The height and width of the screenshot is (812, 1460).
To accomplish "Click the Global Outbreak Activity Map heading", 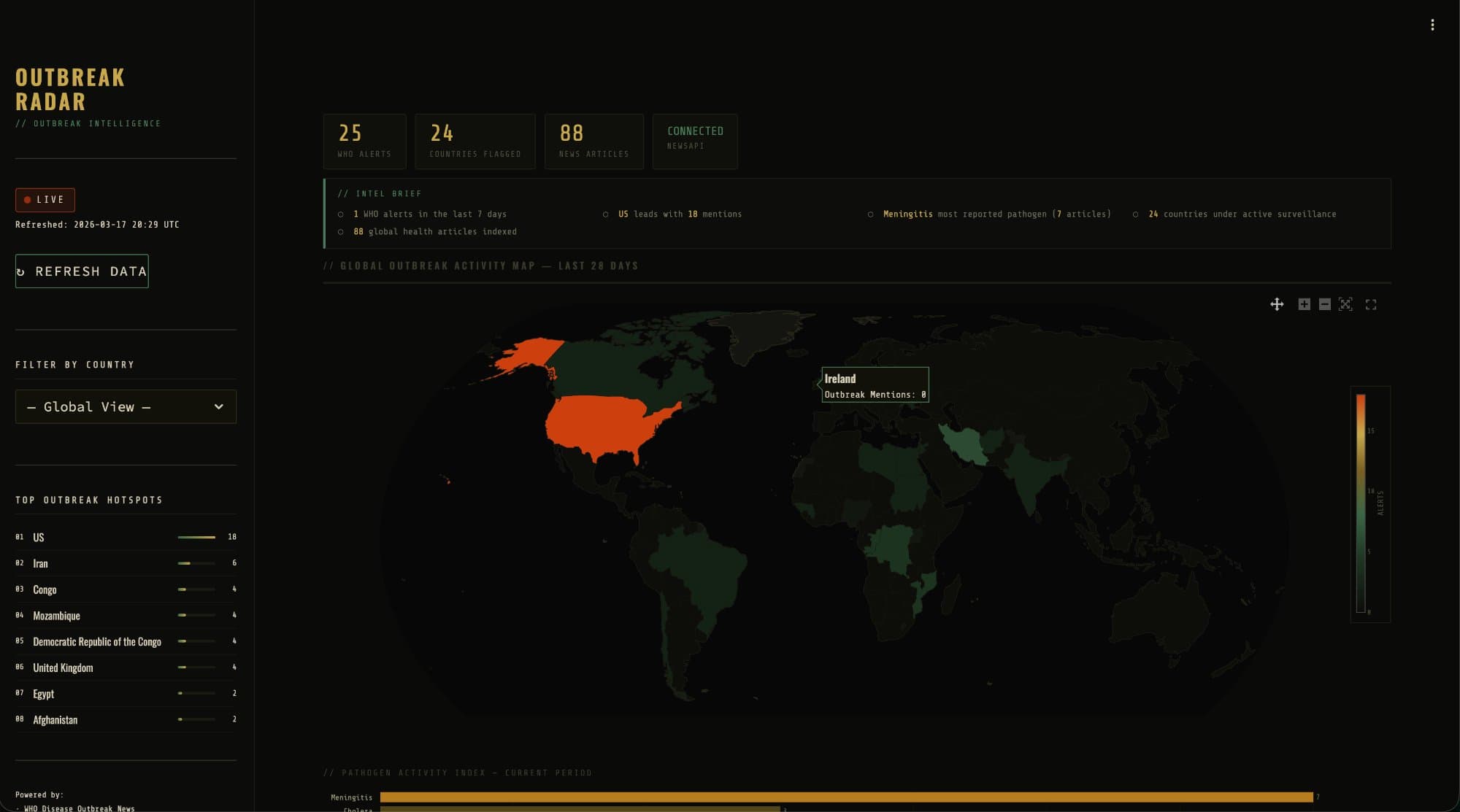I will pyautogui.click(x=480, y=266).
